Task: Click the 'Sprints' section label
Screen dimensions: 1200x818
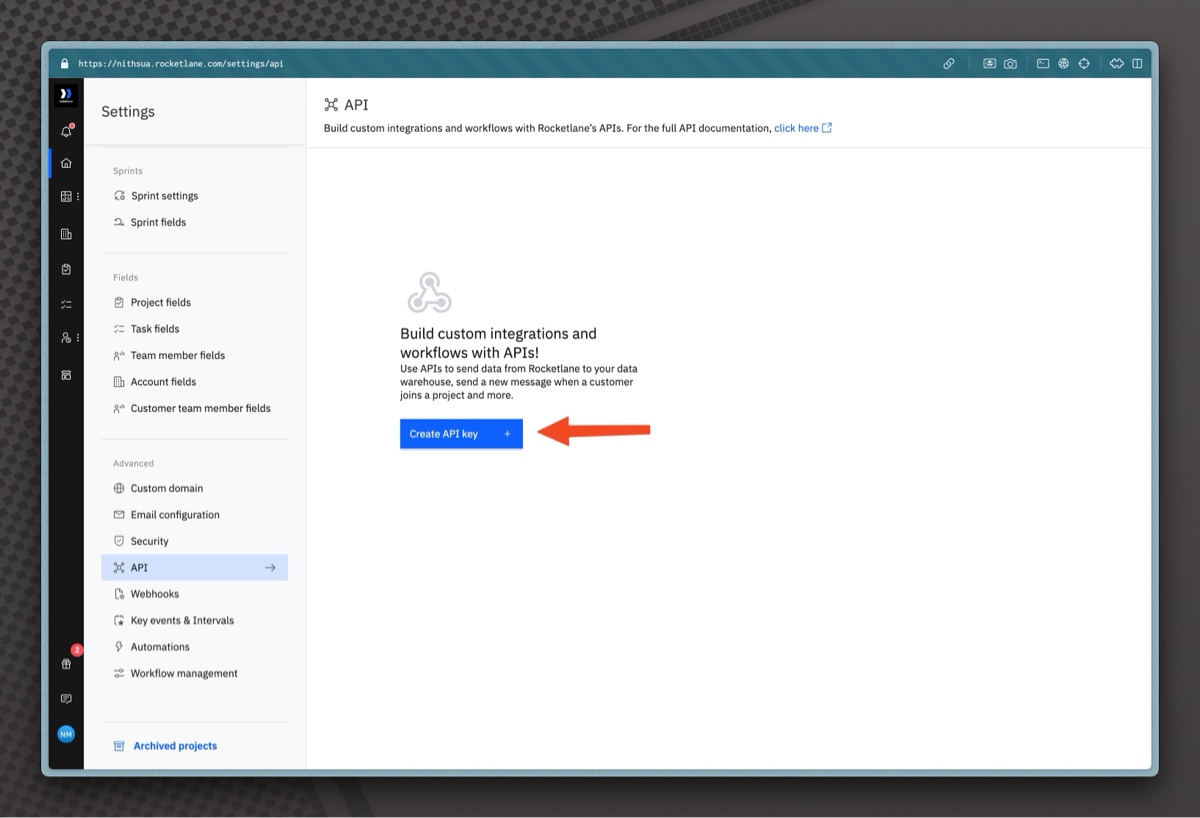Action: tap(128, 171)
